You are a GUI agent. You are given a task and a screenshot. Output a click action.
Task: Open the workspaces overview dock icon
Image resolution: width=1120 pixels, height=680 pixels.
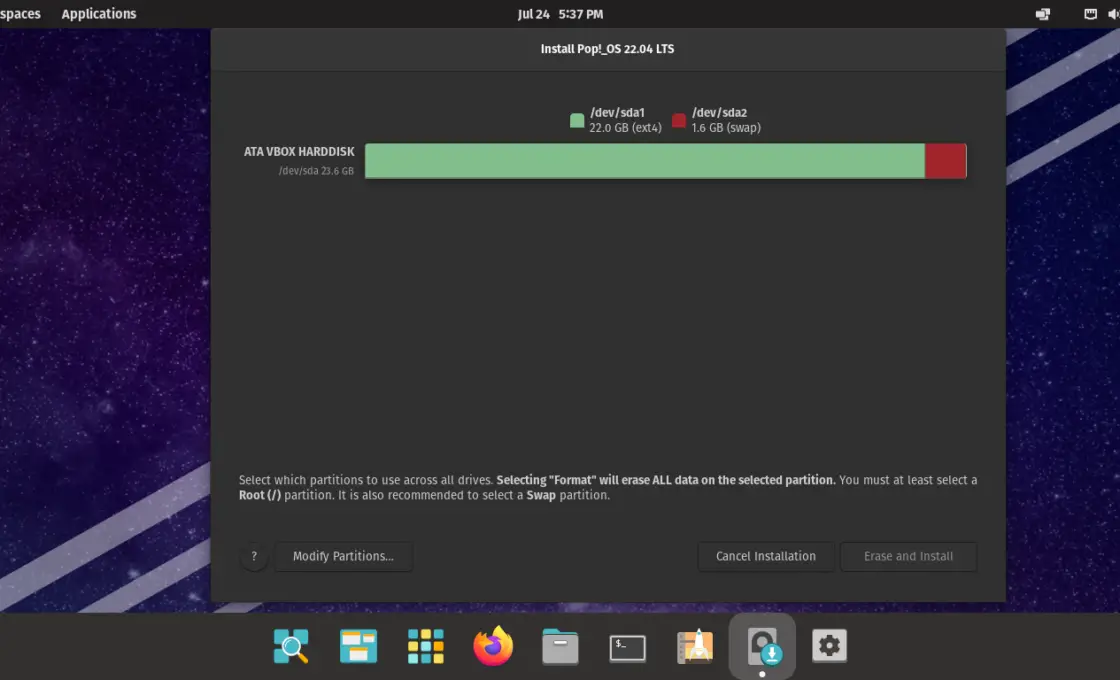tap(358, 646)
